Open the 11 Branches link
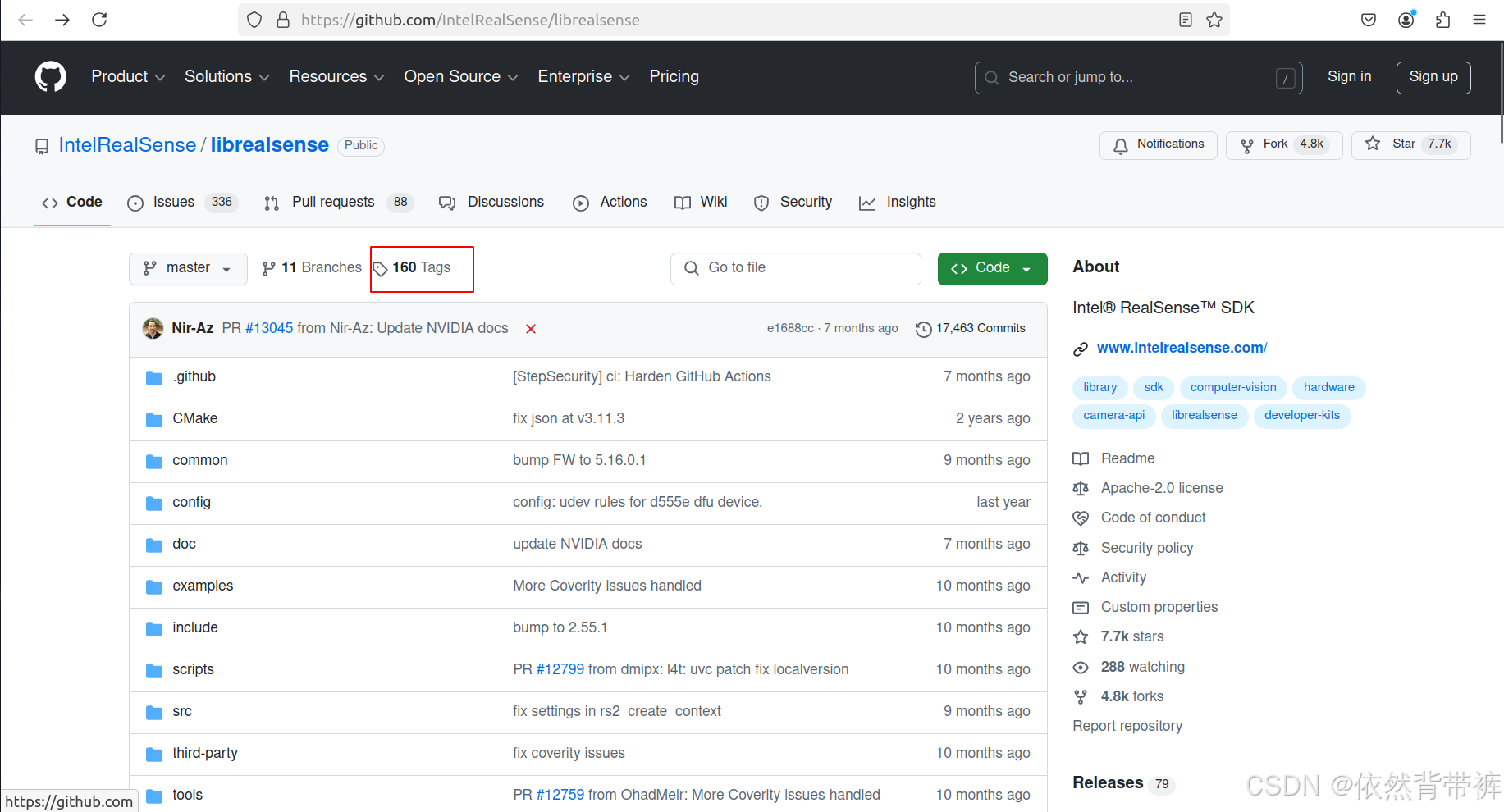The image size is (1504, 812). (x=311, y=268)
